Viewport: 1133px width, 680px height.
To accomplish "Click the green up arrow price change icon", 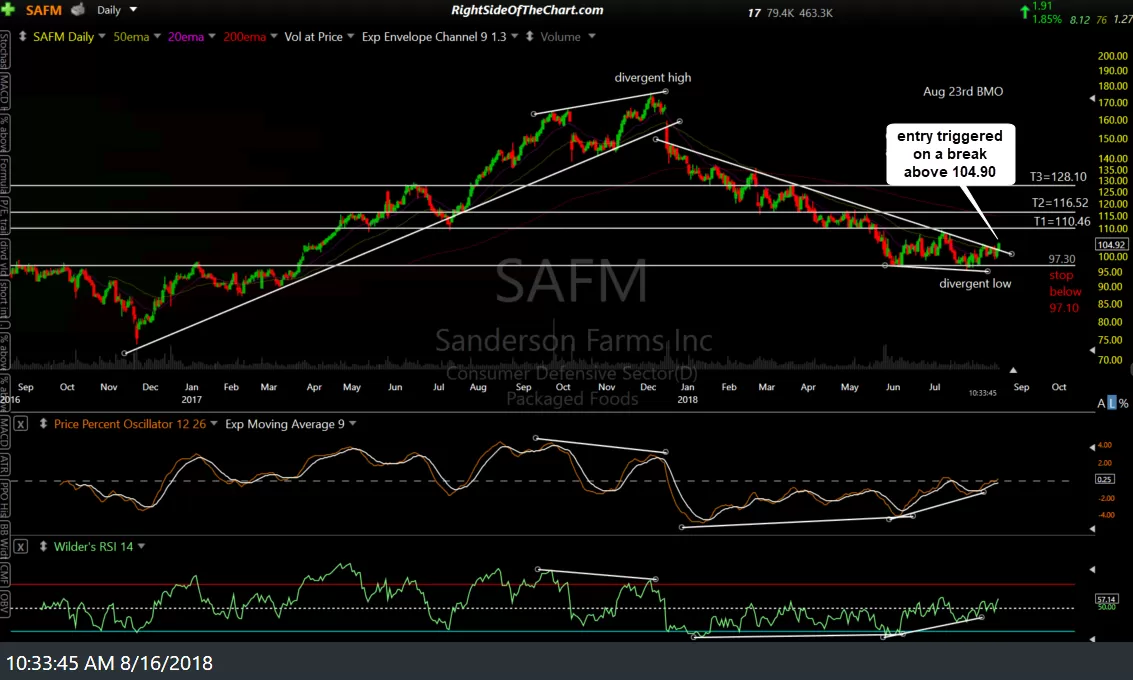I will pos(1025,11).
